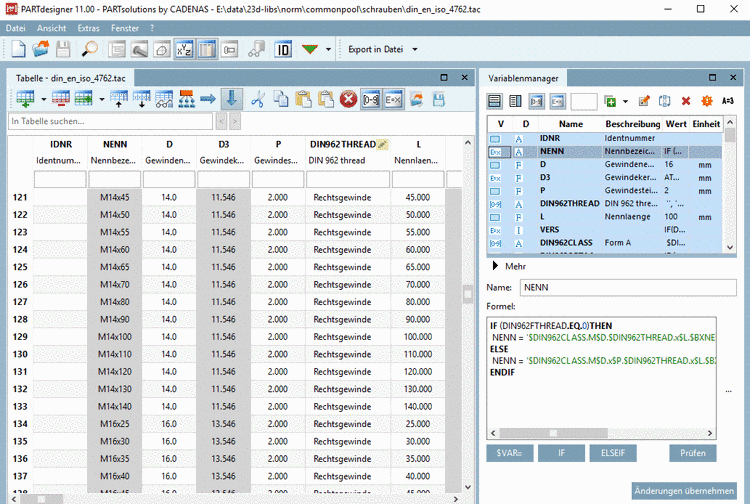Open the Extras menu

(x=88, y=28)
